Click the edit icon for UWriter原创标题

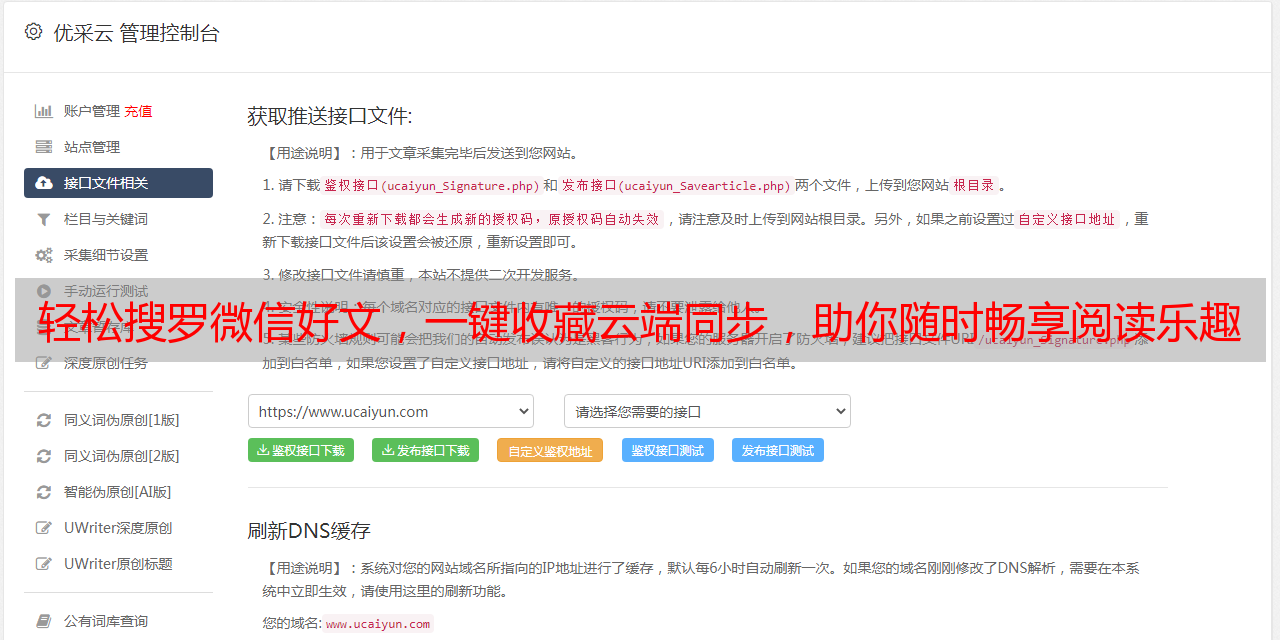[x=44, y=564]
